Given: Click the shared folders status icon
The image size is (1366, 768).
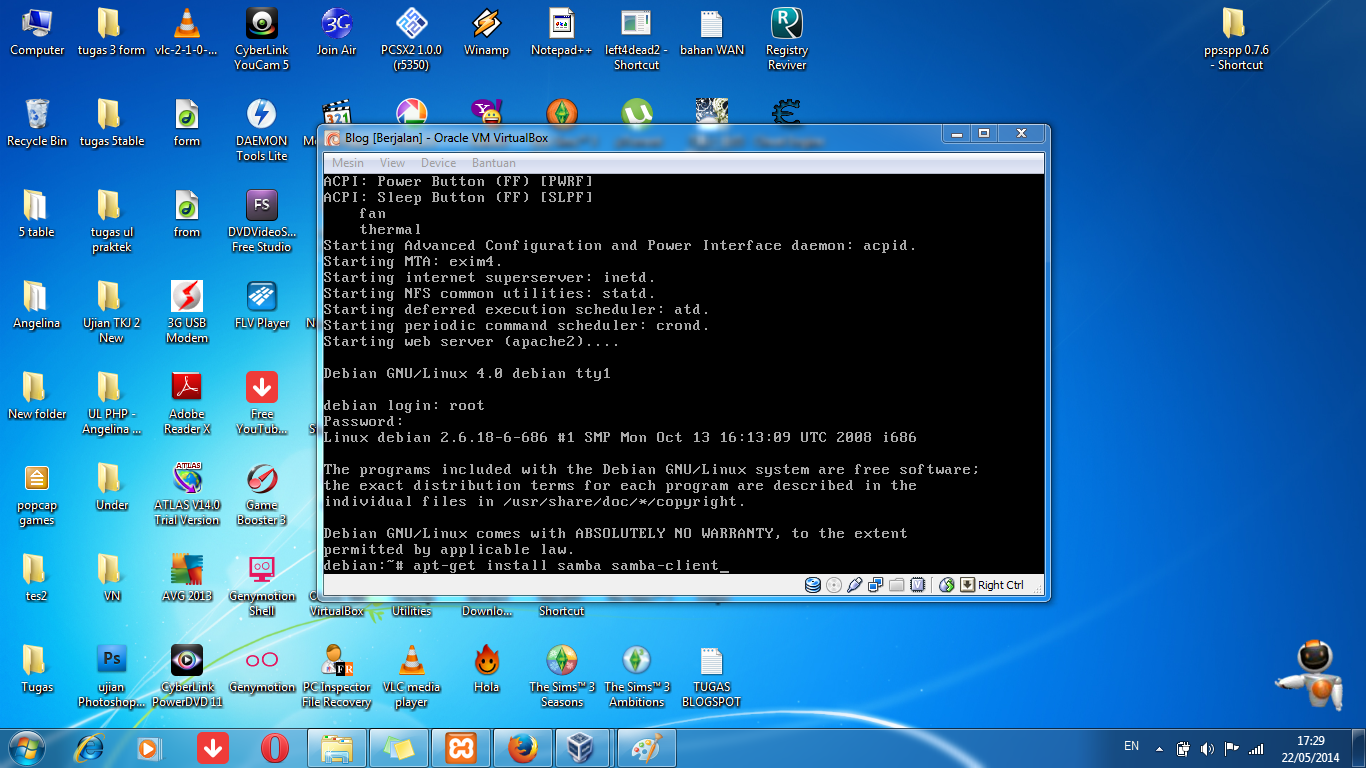Looking at the screenshot, I should (x=896, y=585).
